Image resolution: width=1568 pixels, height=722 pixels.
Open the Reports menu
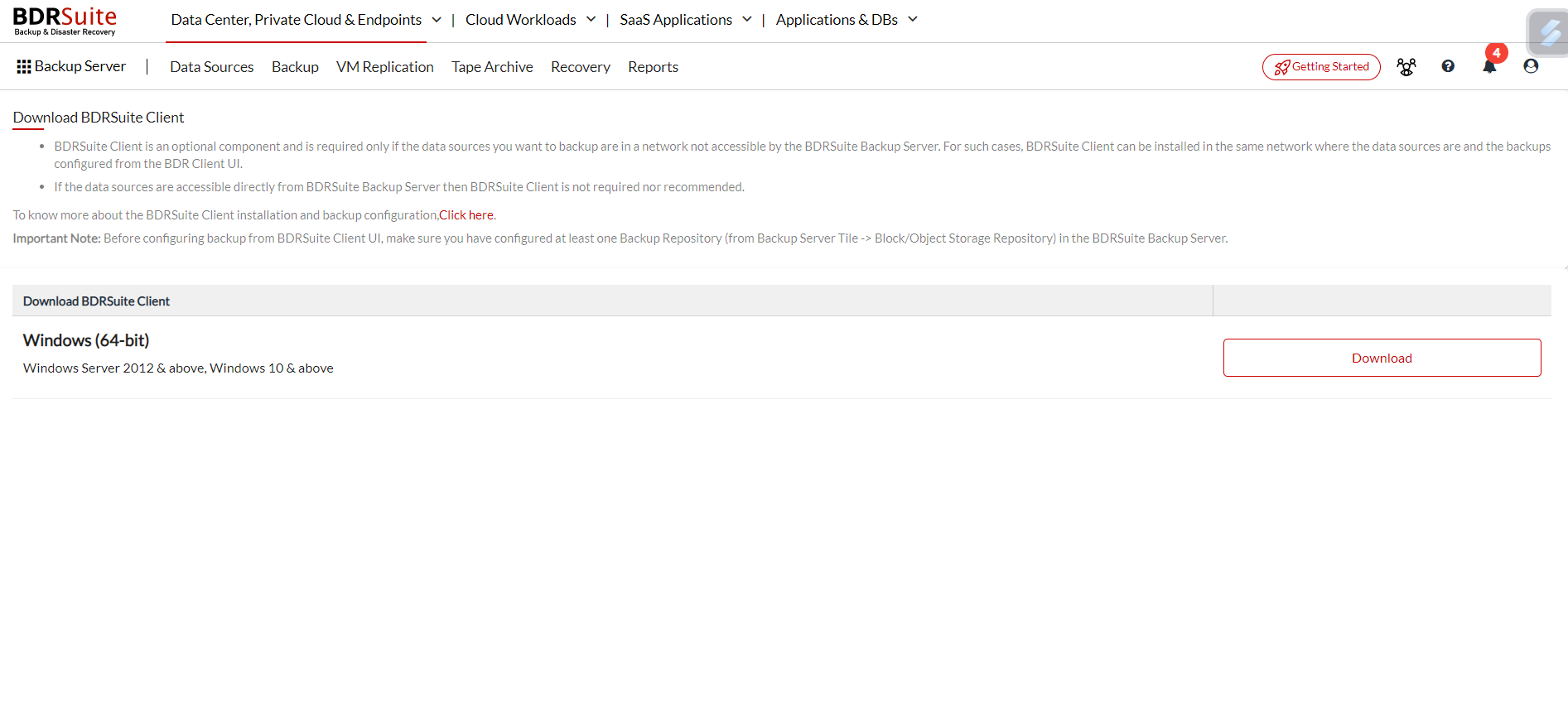653,67
